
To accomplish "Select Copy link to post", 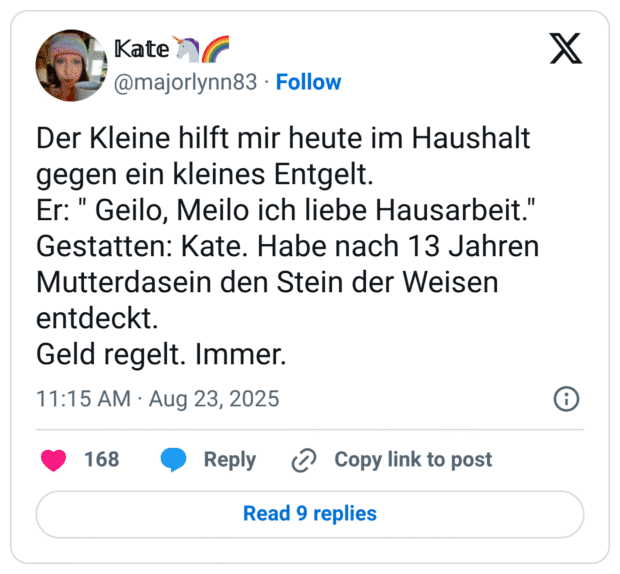I will (413, 460).
